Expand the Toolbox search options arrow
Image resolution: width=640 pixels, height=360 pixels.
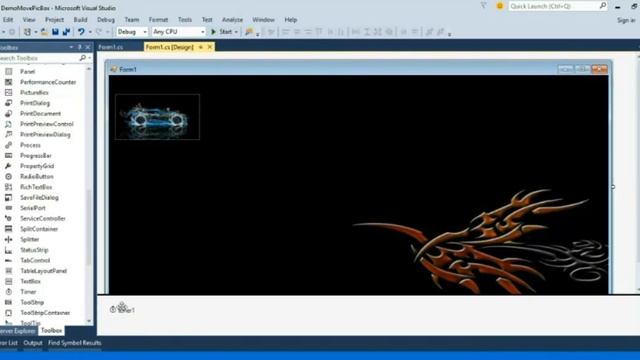pyautogui.click(x=89, y=58)
